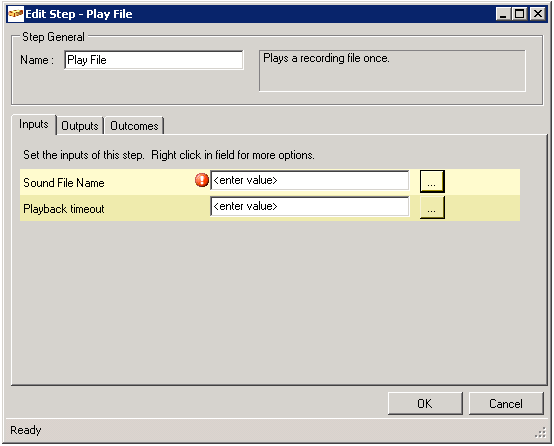
Task: Switch to the Outcomes tab
Action: click(x=134, y=126)
